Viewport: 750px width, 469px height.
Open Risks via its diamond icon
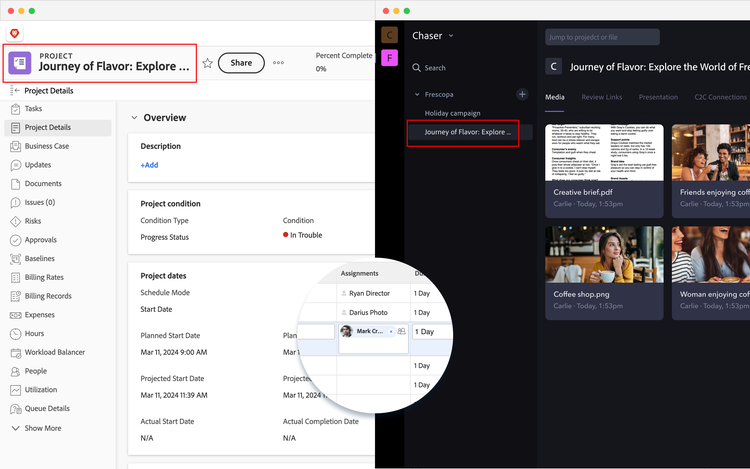pyautogui.click(x=16, y=221)
